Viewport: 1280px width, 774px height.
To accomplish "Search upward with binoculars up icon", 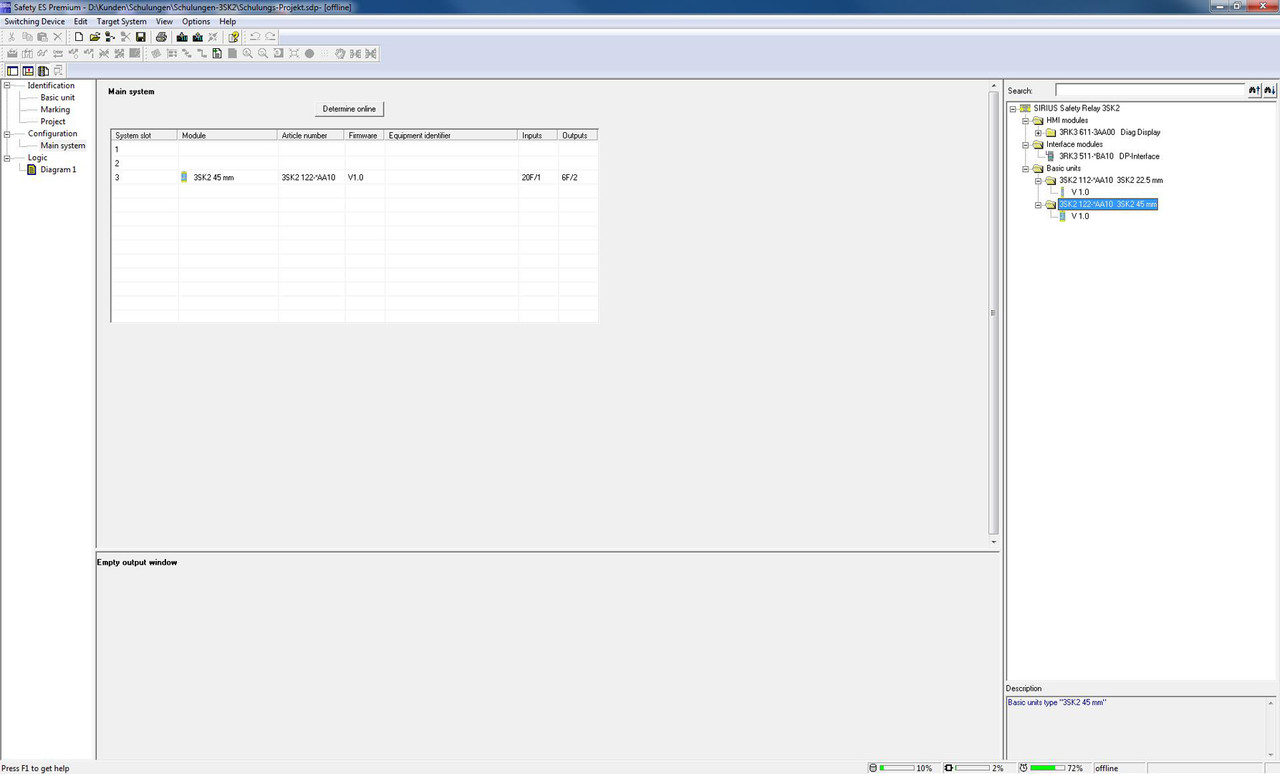I will click(1254, 90).
